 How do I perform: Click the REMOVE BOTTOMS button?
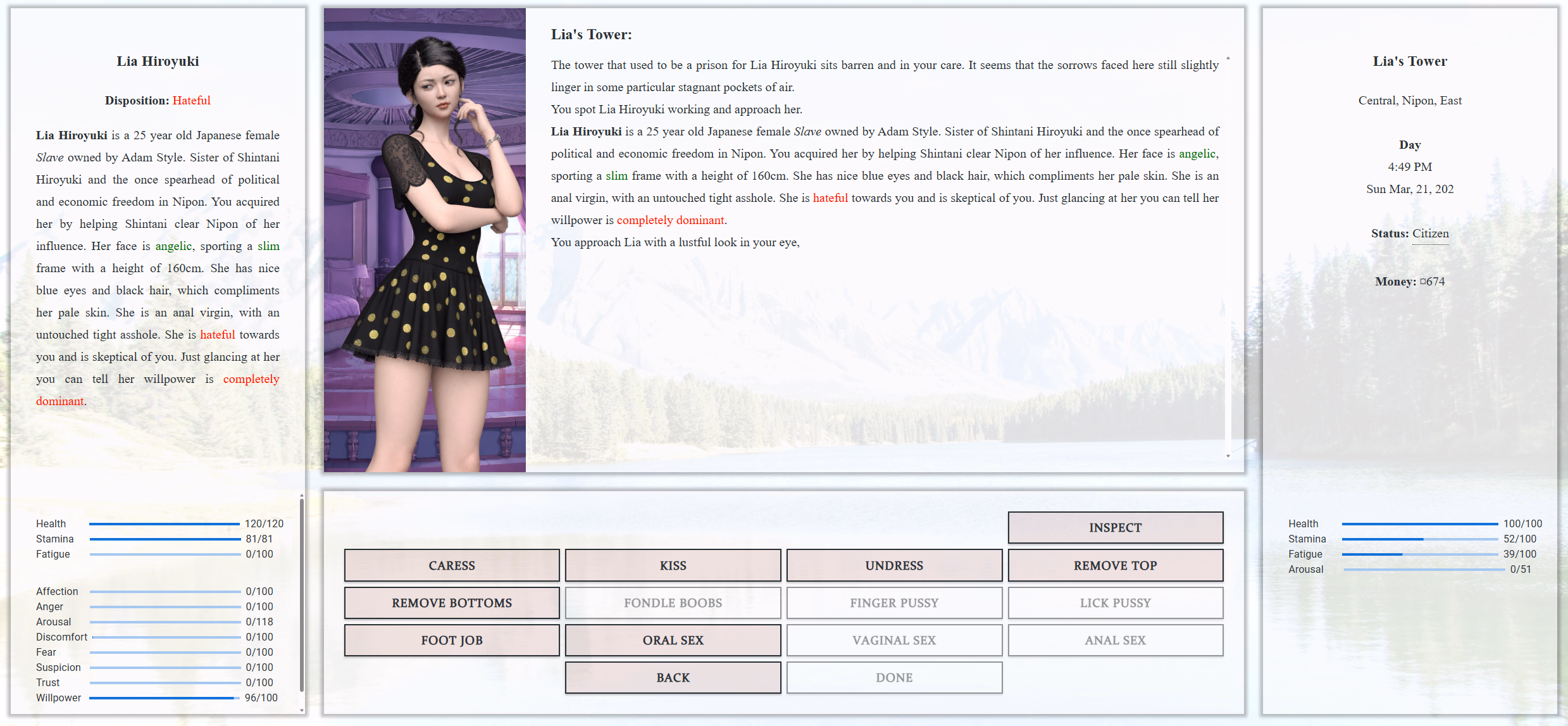click(x=452, y=603)
